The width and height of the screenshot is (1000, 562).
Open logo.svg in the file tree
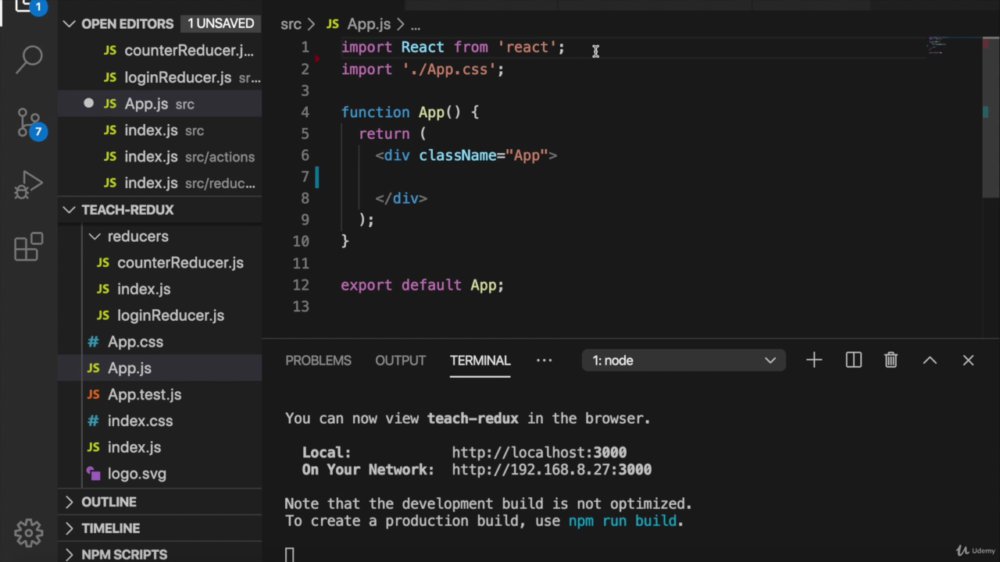tap(160, 474)
